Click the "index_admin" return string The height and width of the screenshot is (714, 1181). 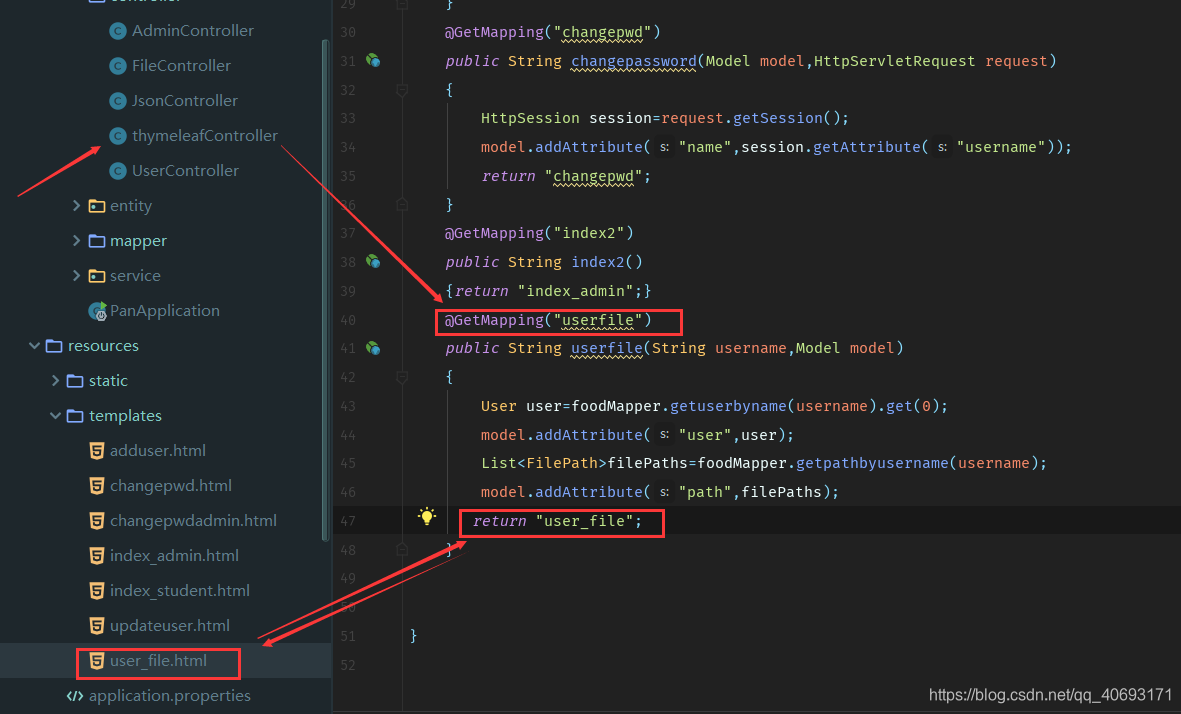[x=575, y=291]
